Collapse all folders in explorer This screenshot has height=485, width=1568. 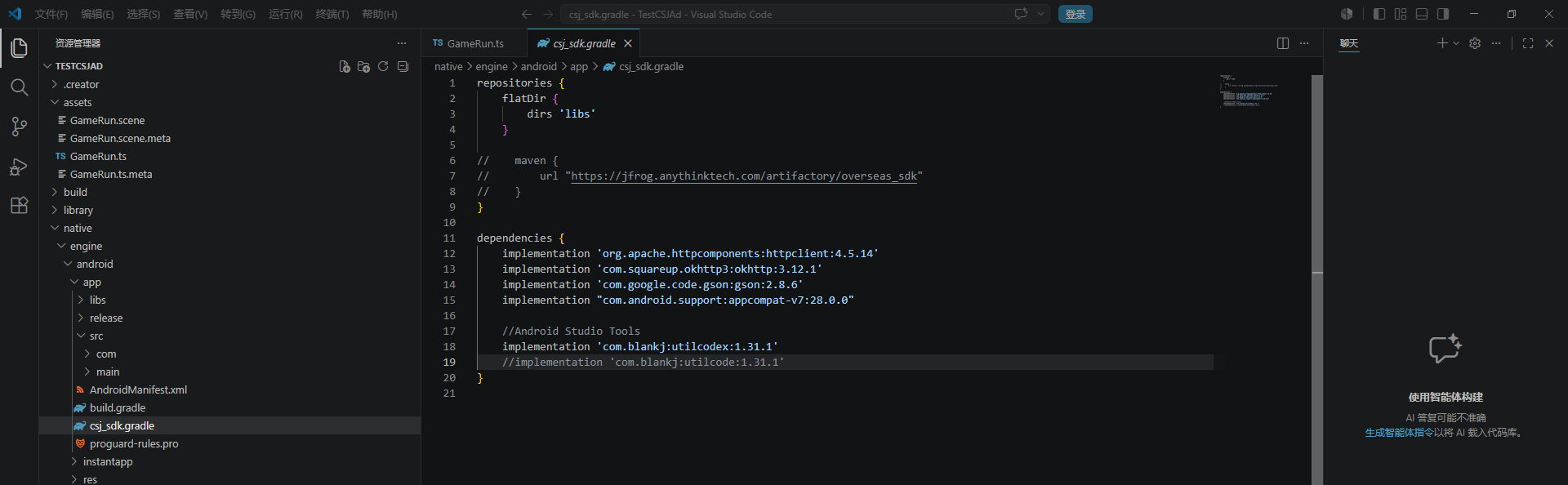[403, 66]
